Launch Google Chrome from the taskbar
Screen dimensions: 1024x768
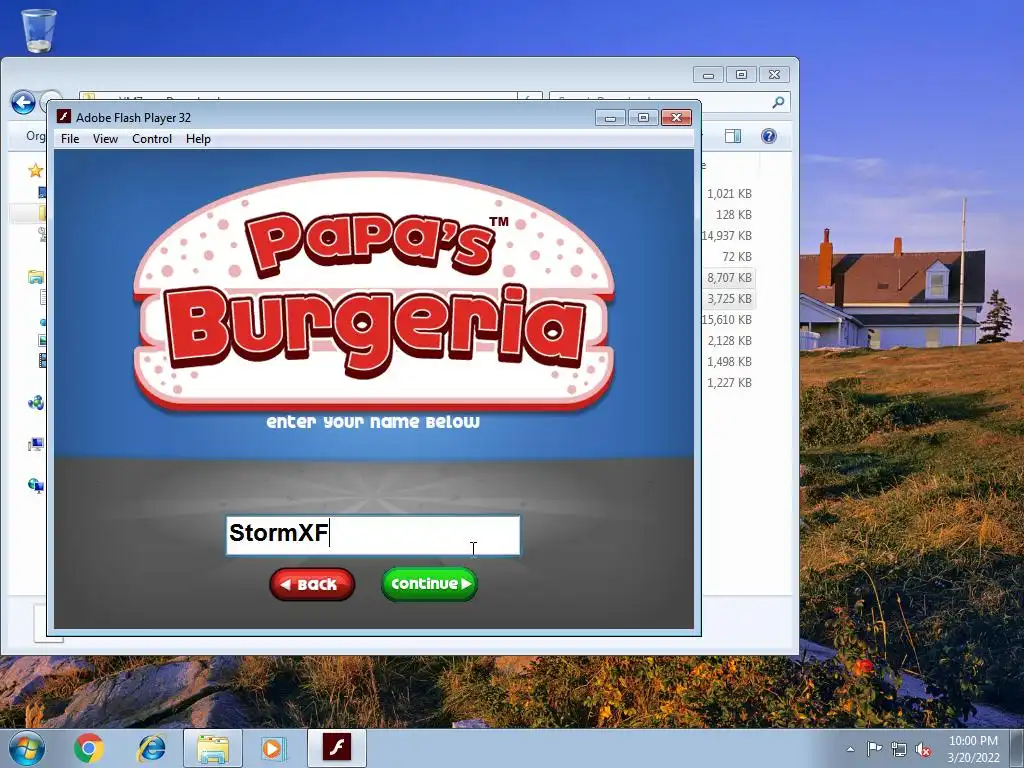click(89, 748)
